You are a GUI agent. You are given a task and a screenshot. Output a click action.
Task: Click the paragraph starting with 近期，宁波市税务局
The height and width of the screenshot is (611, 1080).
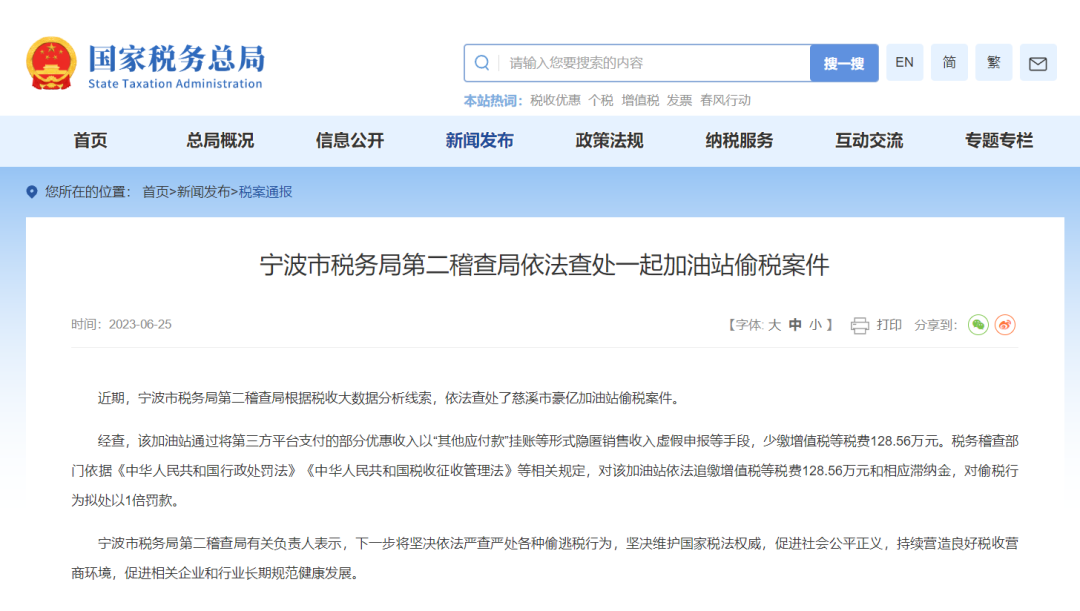point(391,398)
